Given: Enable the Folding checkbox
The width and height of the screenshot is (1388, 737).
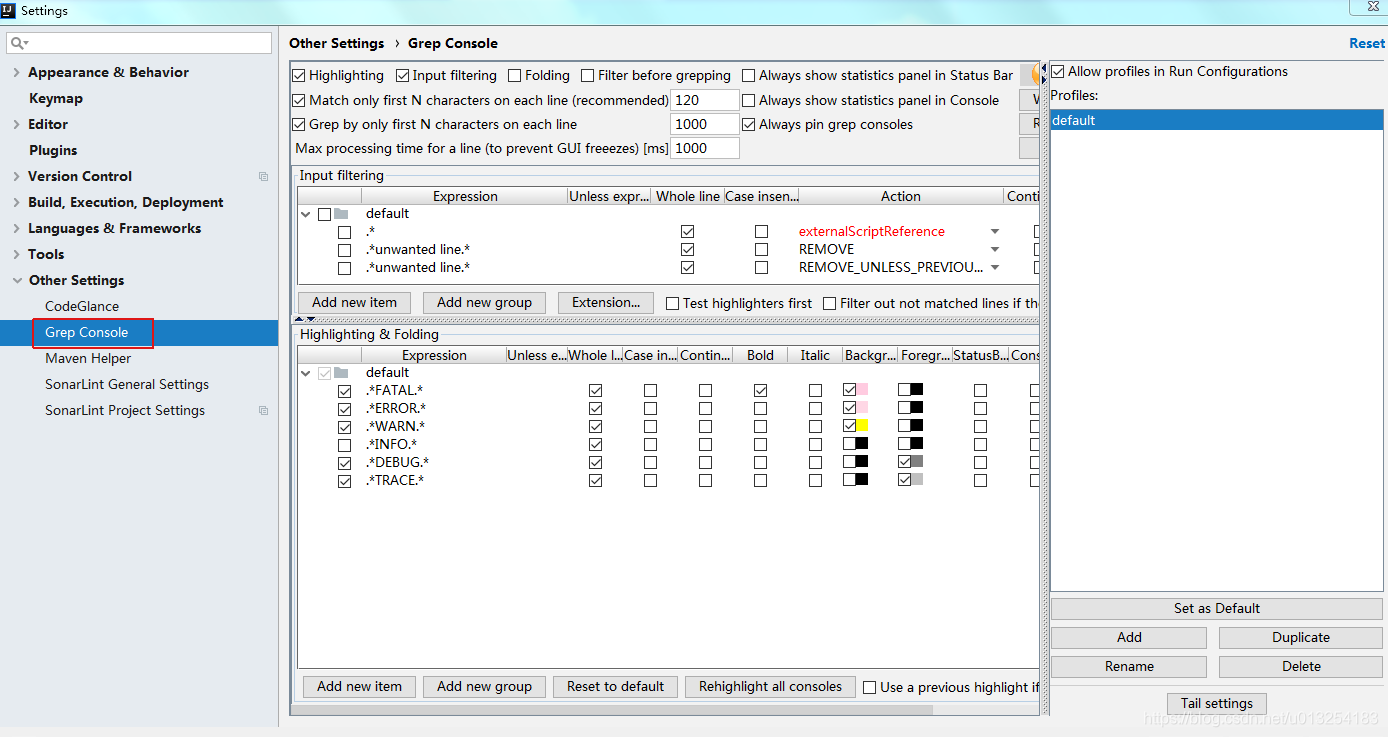Looking at the screenshot, I should click(514, 75).
